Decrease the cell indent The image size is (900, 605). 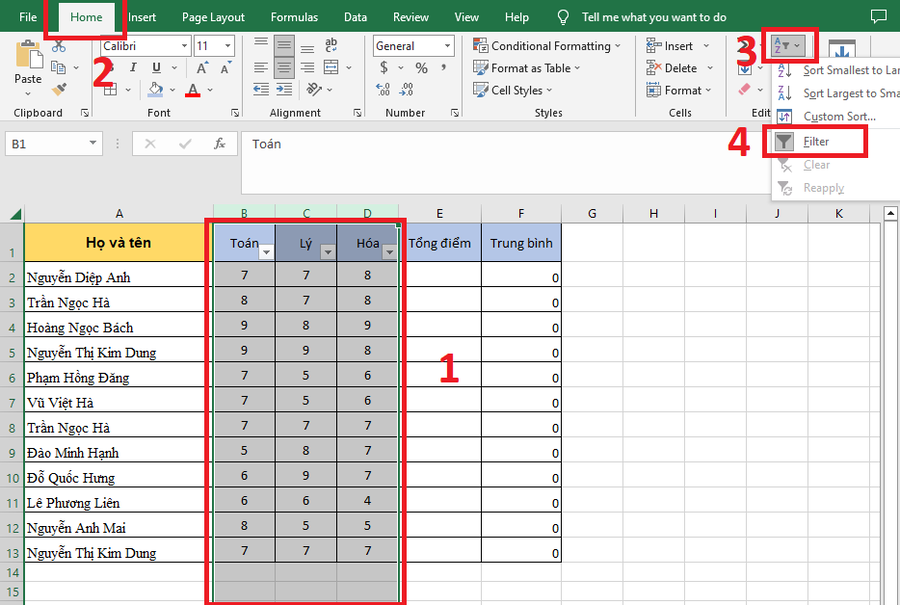(x=261, y=90)
